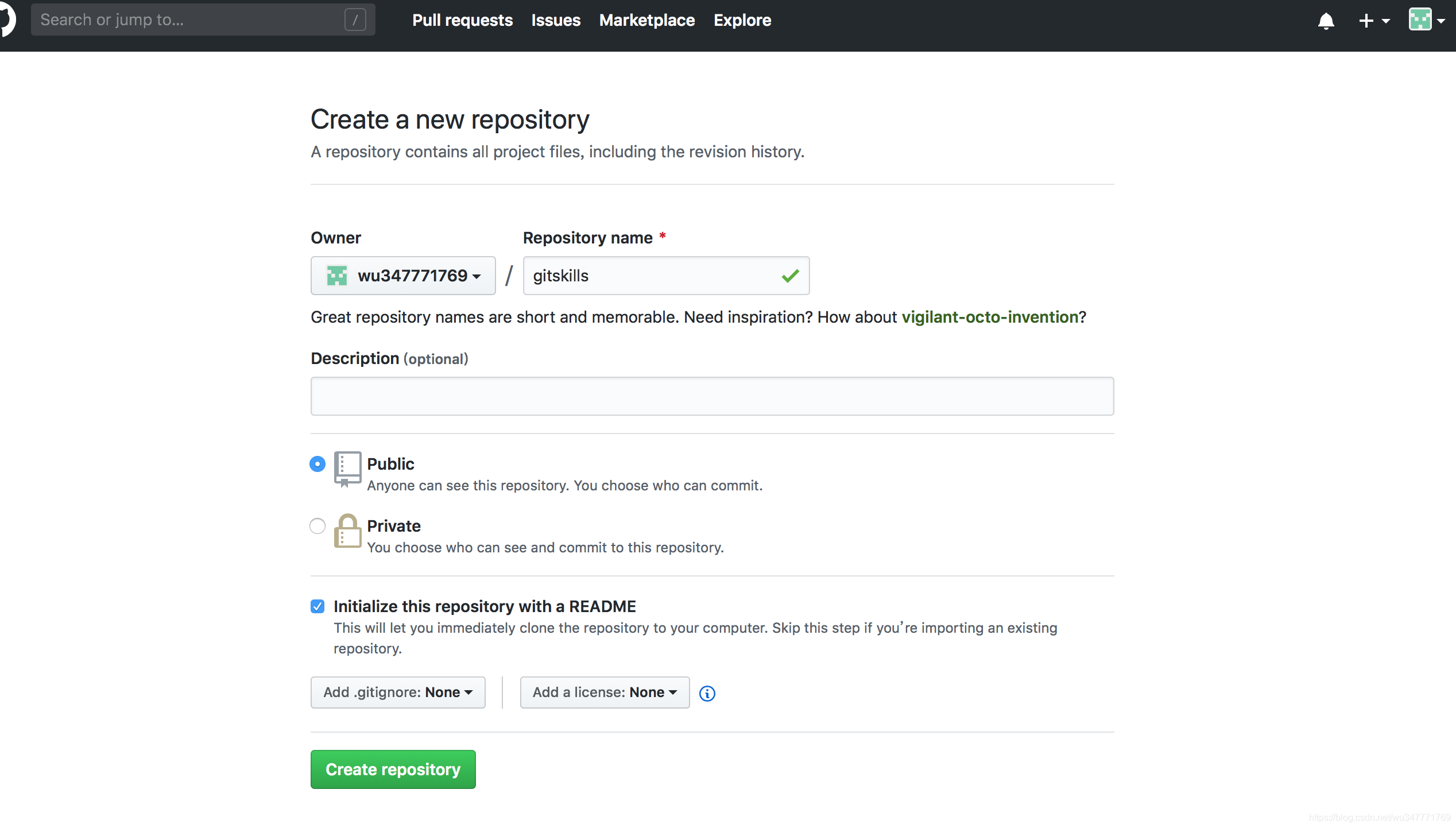The width and height of the screenshot is (1456, 828).
Task: Click the user avatar profile icon
Action: point(1420,20)
